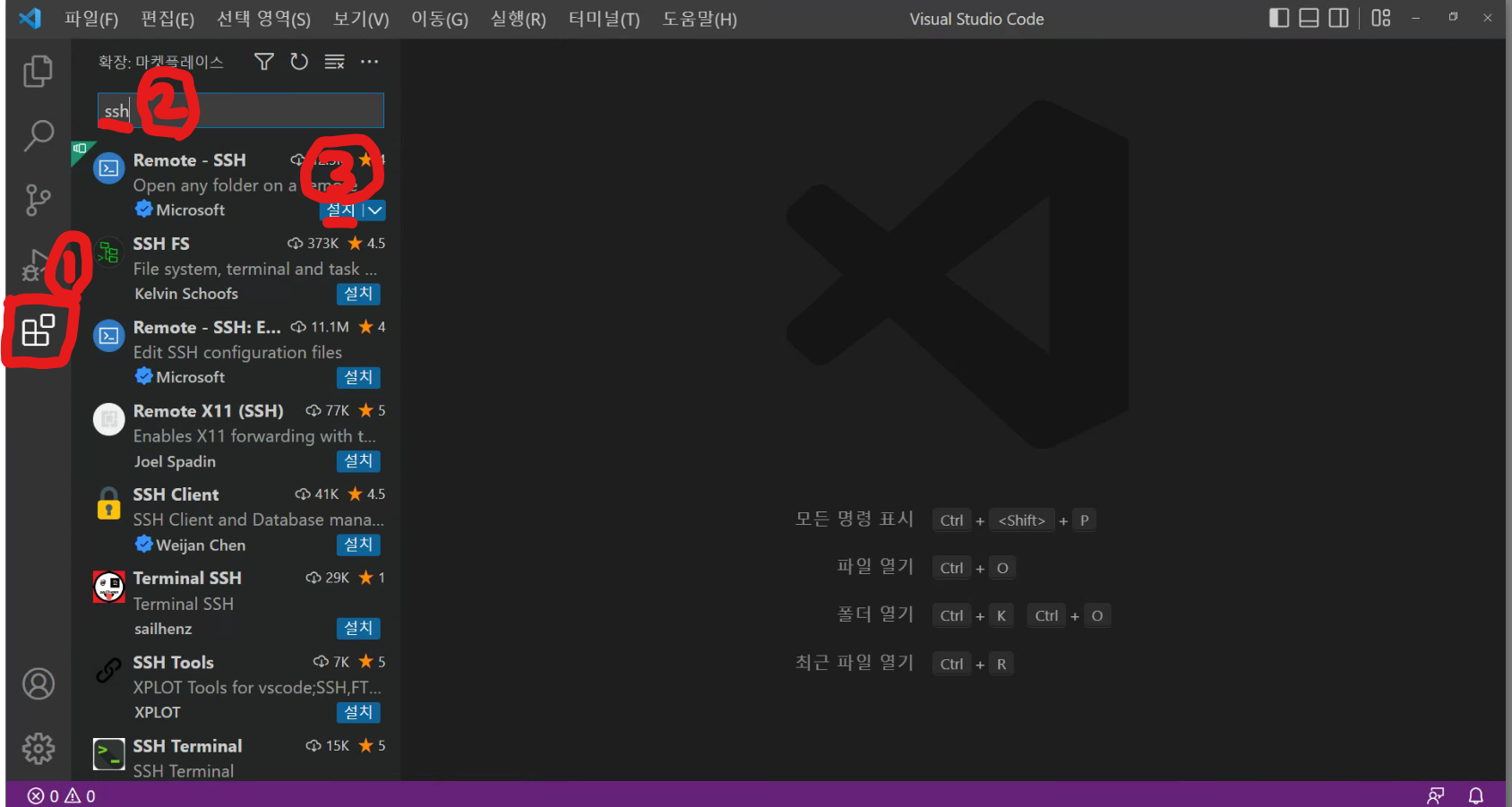1512x807 pixels.
Task: Open the Explorer view in activity bar
Action: click(x=38, y=72)
